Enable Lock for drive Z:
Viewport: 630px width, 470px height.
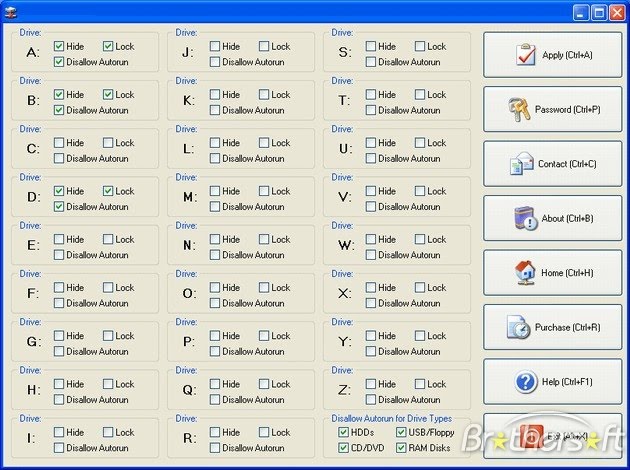pos(419,384)
